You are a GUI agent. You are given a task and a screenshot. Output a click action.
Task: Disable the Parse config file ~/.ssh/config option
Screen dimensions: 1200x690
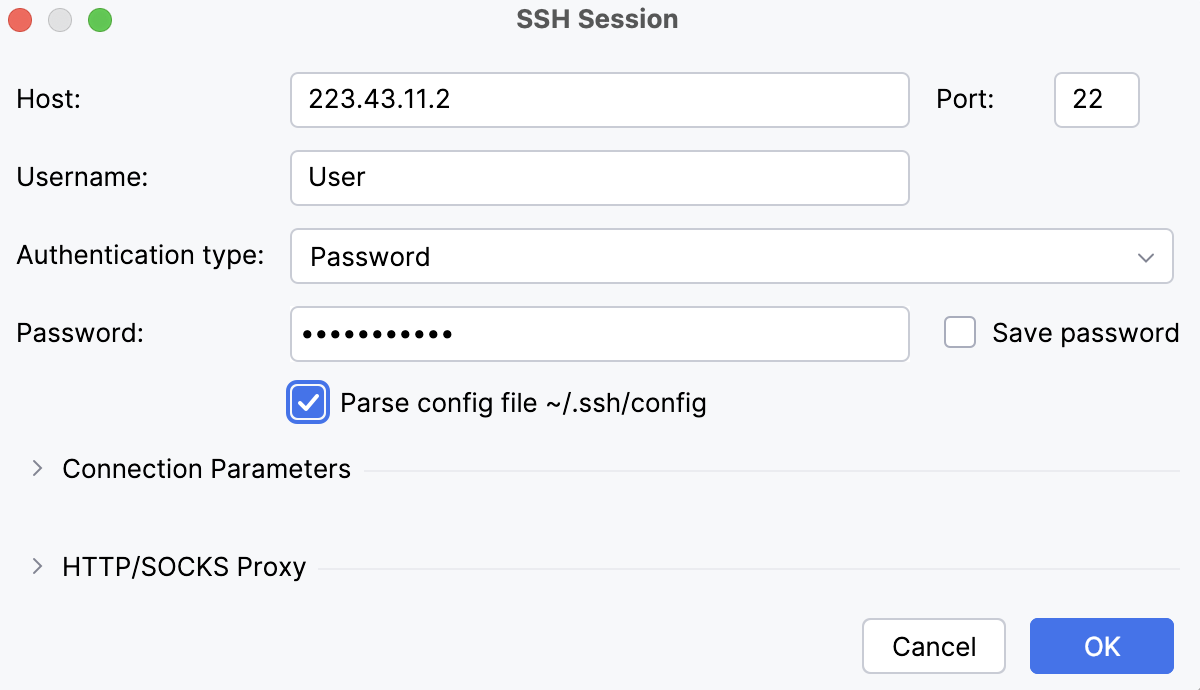click(308, 402)
